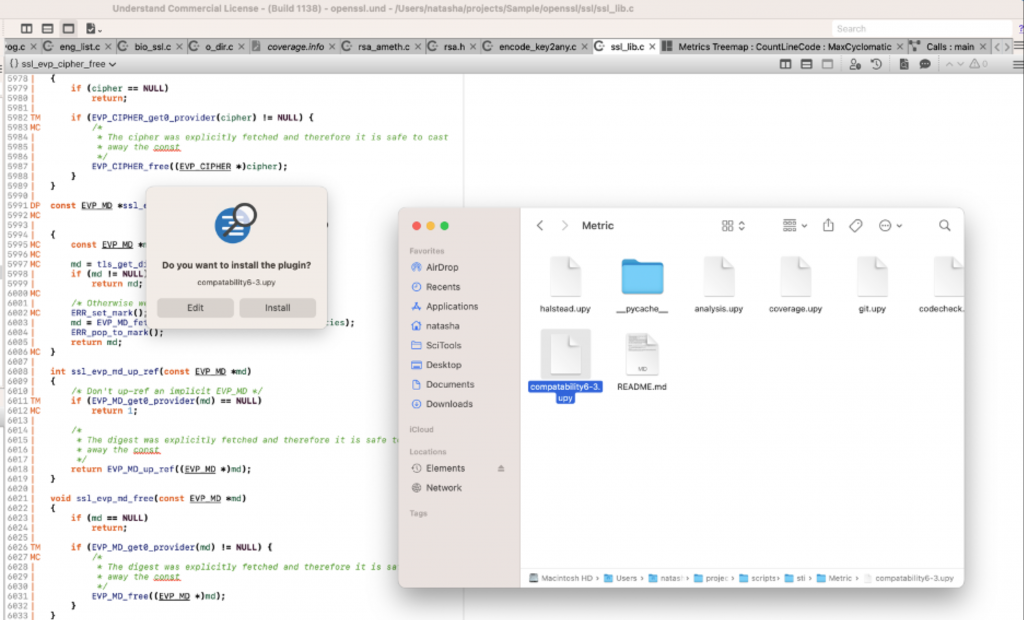Click the Share icon in Finder toolbar
This screenshot has width=1024, height=620.
(828, 226)
